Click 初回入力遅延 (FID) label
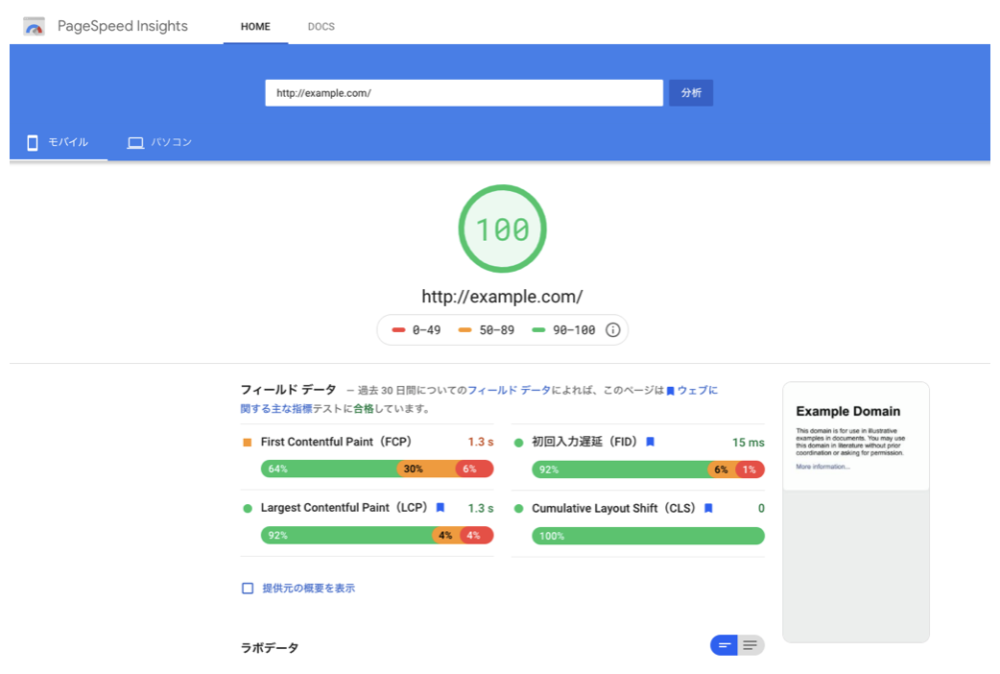Screen dimensions: 1000x674 coord(584,442)
